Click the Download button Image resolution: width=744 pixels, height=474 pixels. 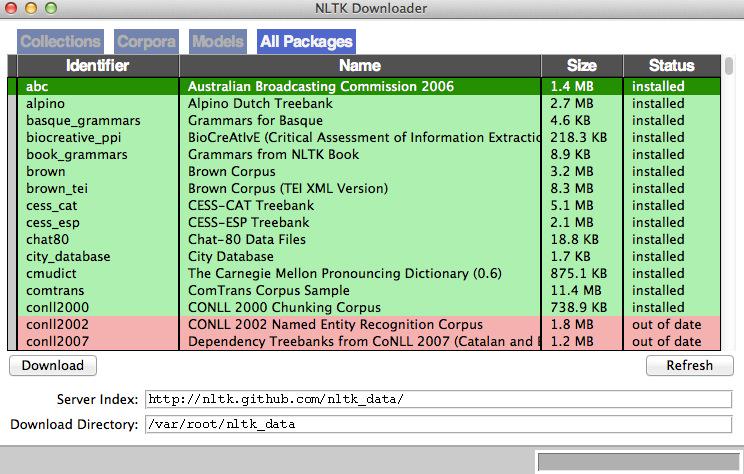click(x=53, y=365)
